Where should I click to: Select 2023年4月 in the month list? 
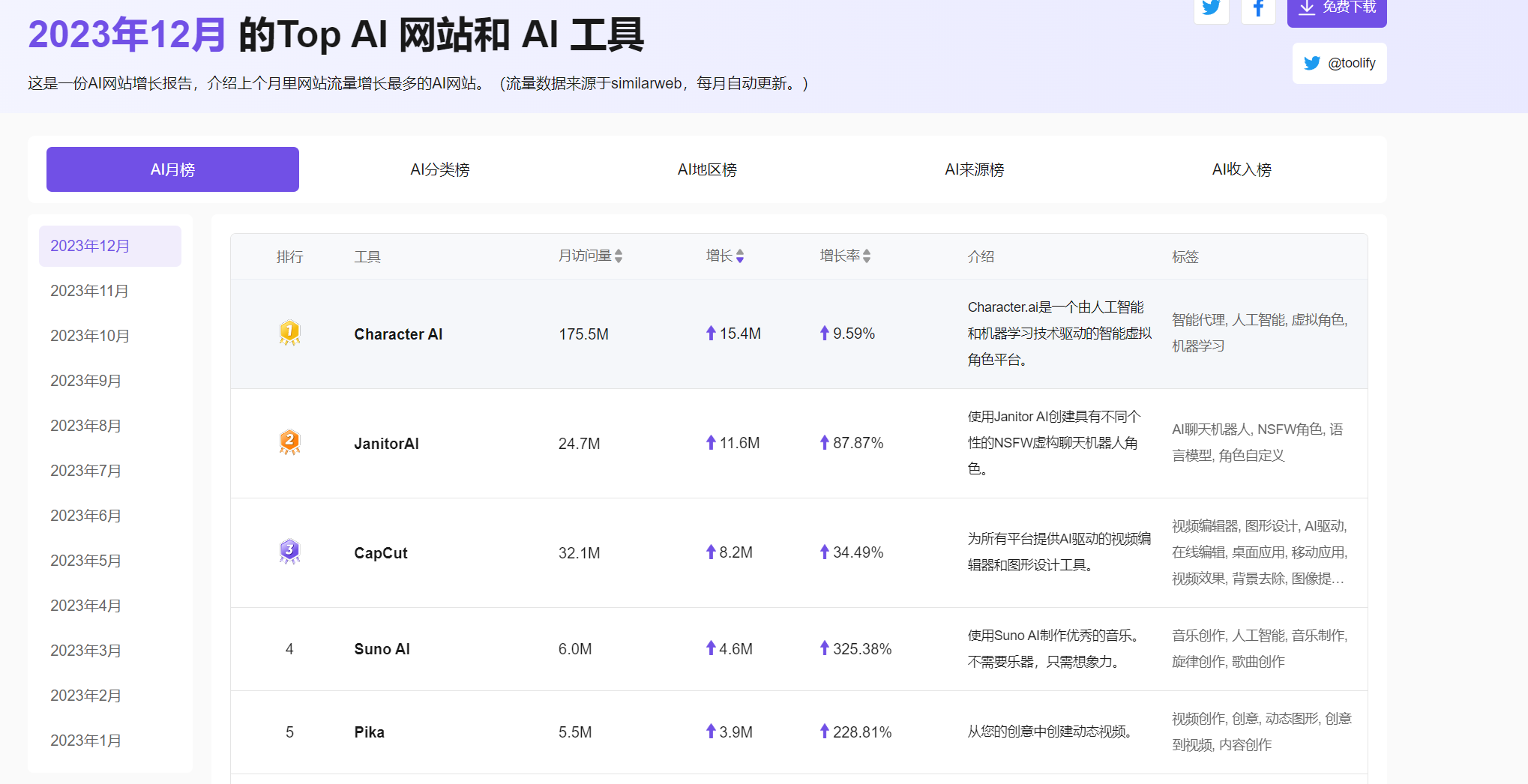(x=110, y=606)
